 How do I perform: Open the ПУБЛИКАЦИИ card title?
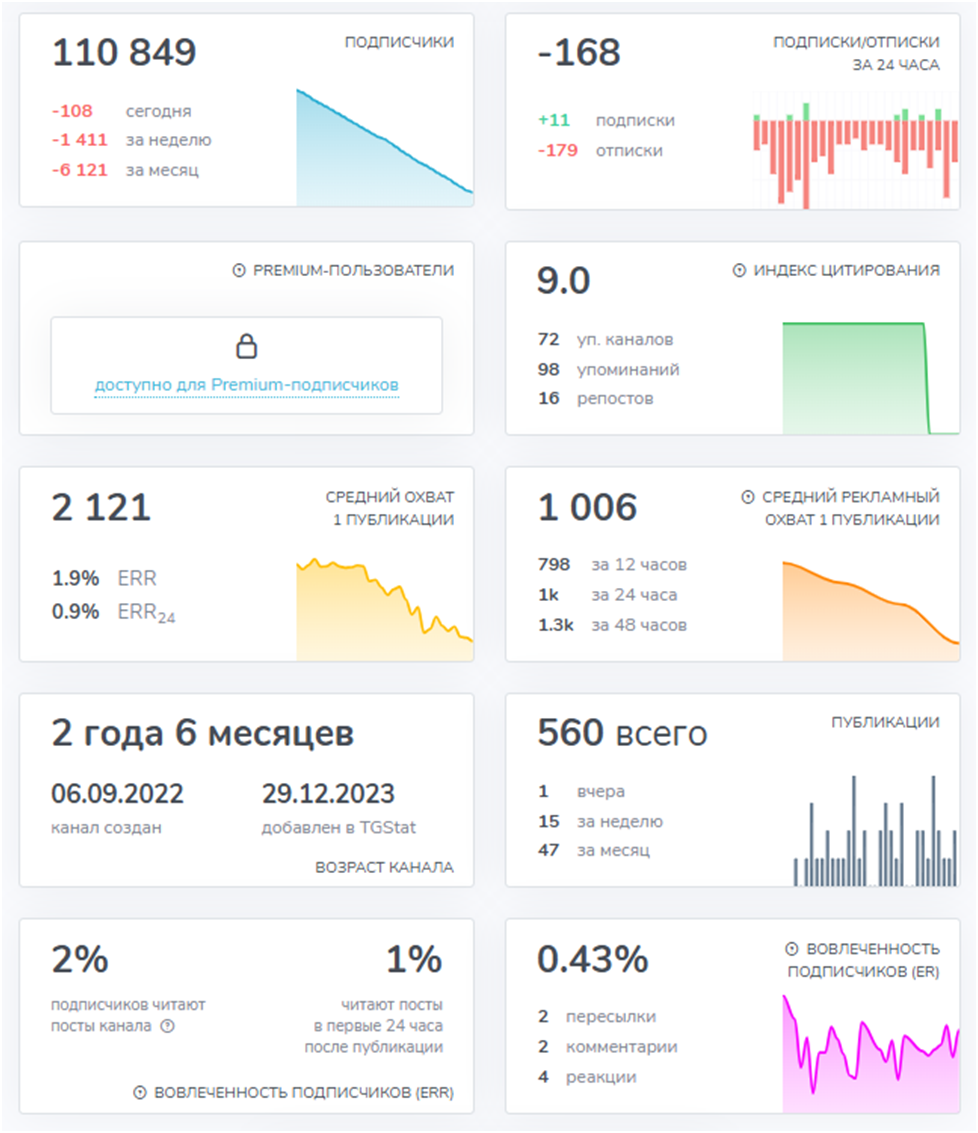point(885,722)
